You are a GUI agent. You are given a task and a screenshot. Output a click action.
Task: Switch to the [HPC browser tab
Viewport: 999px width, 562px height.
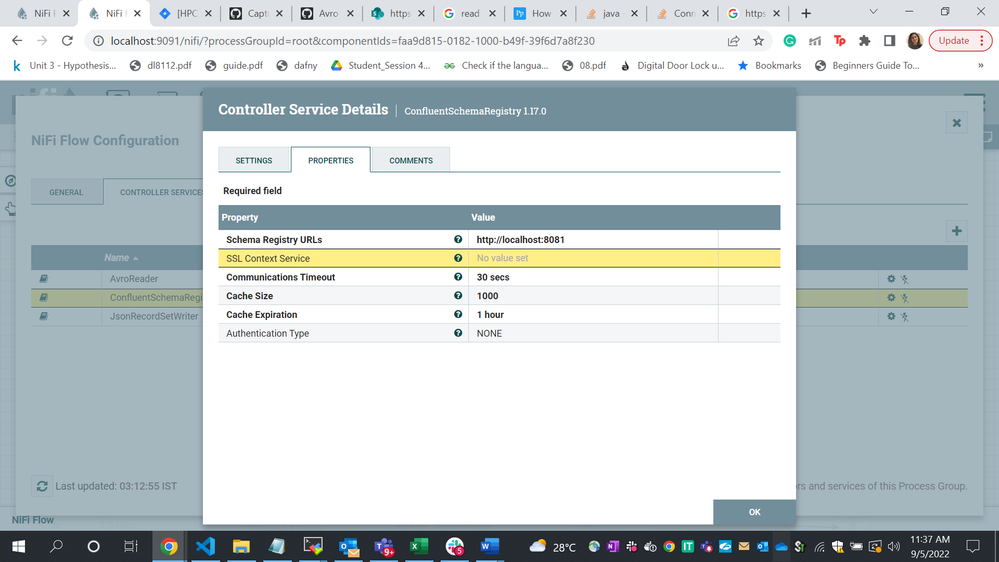[185, 13]
